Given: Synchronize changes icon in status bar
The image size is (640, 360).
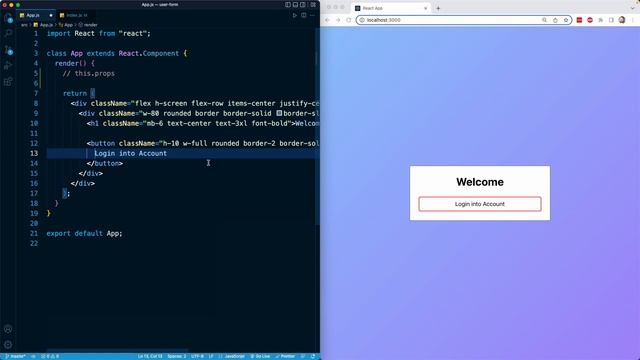Looking at the screenshot, I should (33, 356).
